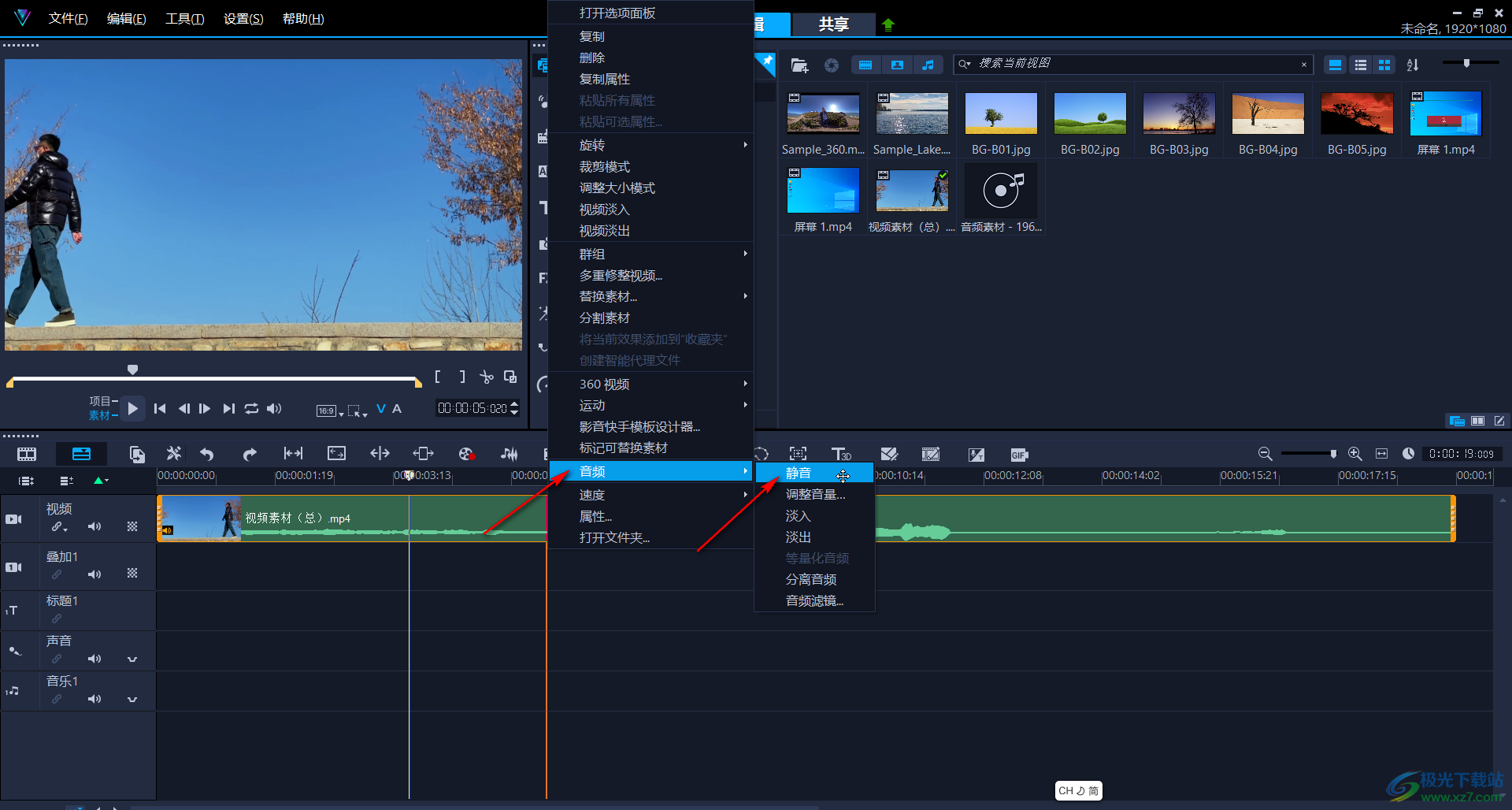
Task: Fit project in timeline window icon
Action: click(x=1381, y=454)
